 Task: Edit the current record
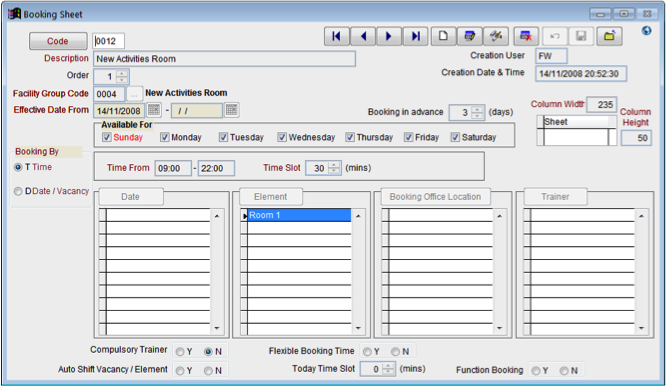click(x=470, y=37)
